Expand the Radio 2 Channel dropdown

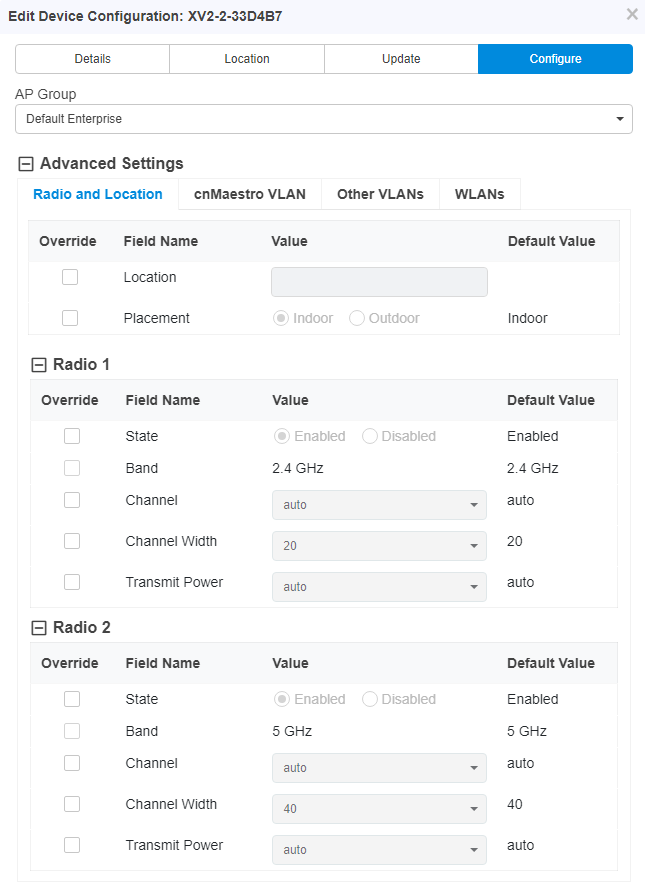[x=379, y=768]
